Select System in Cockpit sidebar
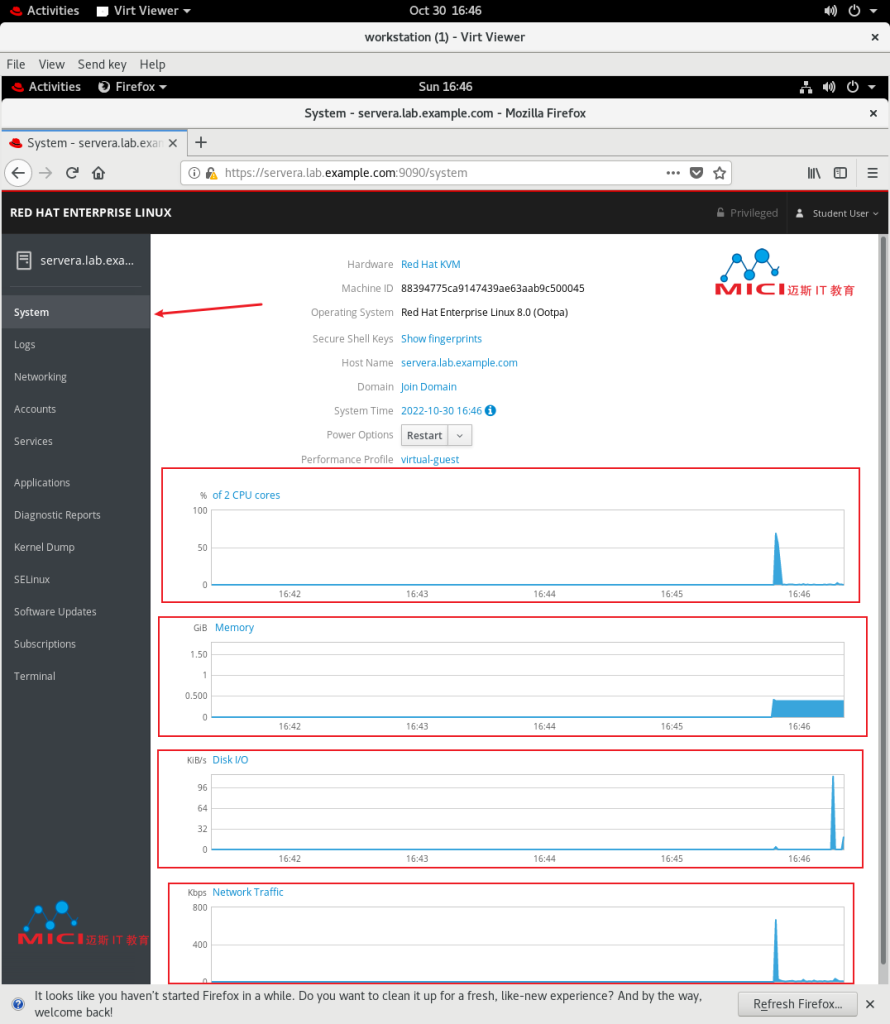 [x=76, y=312]
